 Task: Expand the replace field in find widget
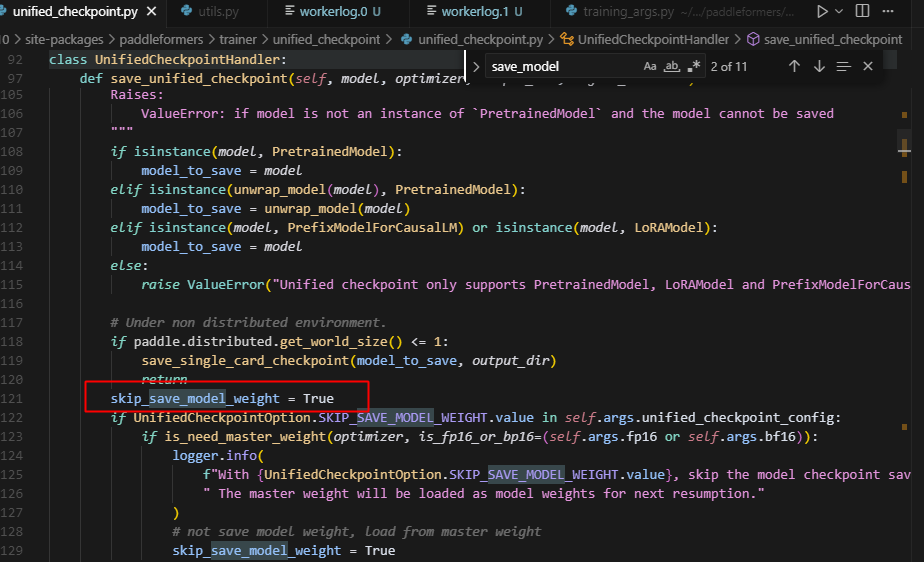[475, 66]
